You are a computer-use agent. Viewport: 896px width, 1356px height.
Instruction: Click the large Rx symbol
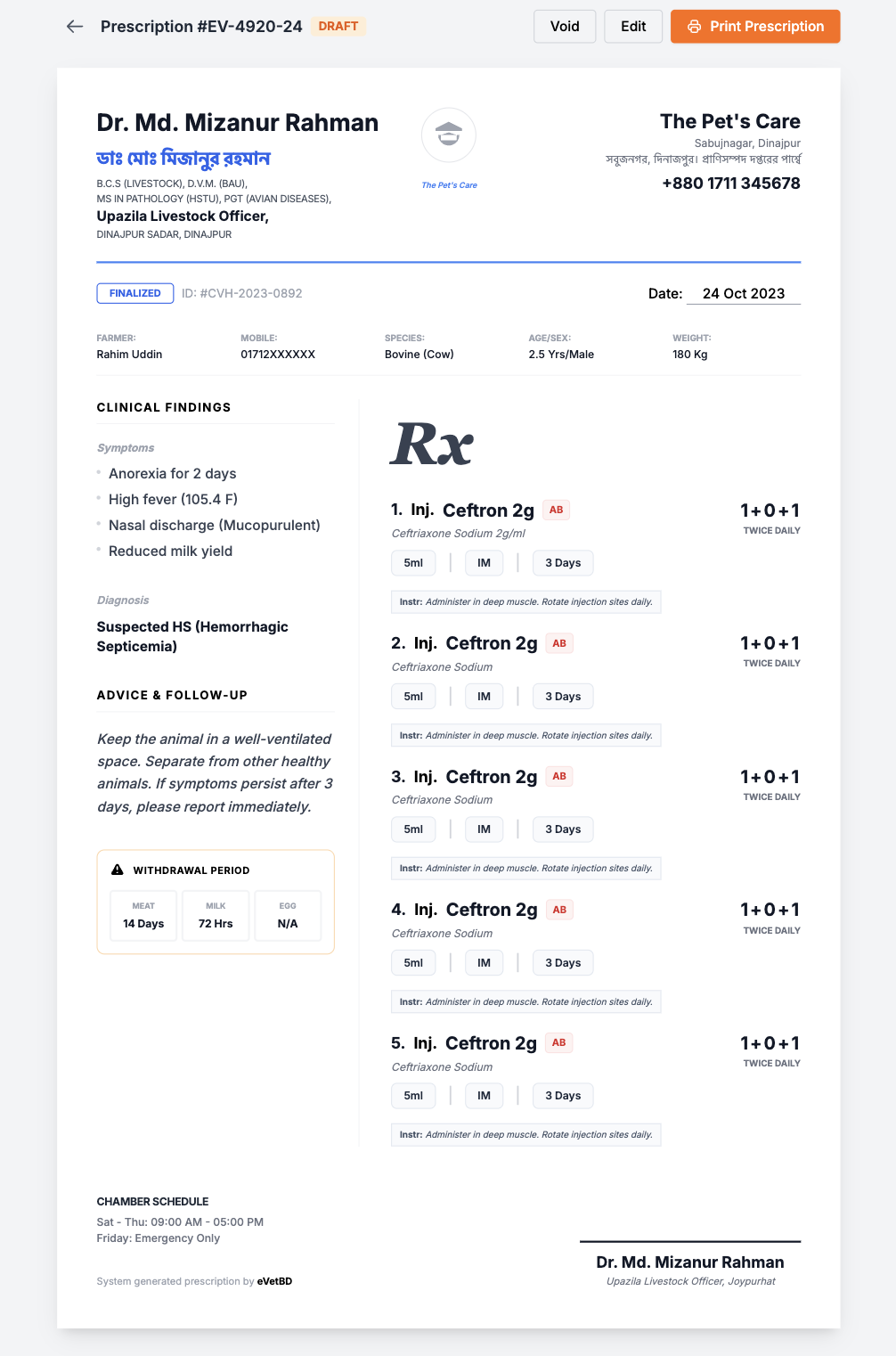coord(432,444)
